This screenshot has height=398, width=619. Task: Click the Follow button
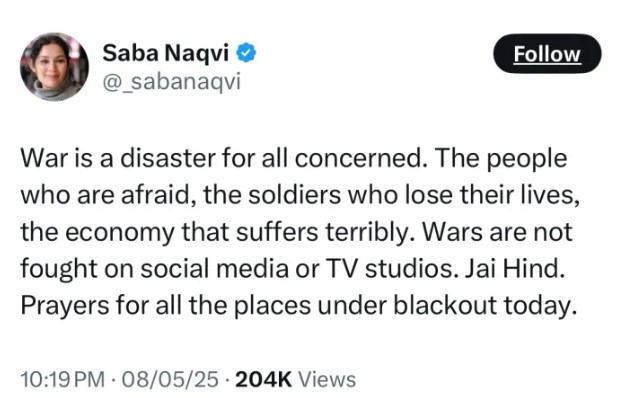(547, 54)
